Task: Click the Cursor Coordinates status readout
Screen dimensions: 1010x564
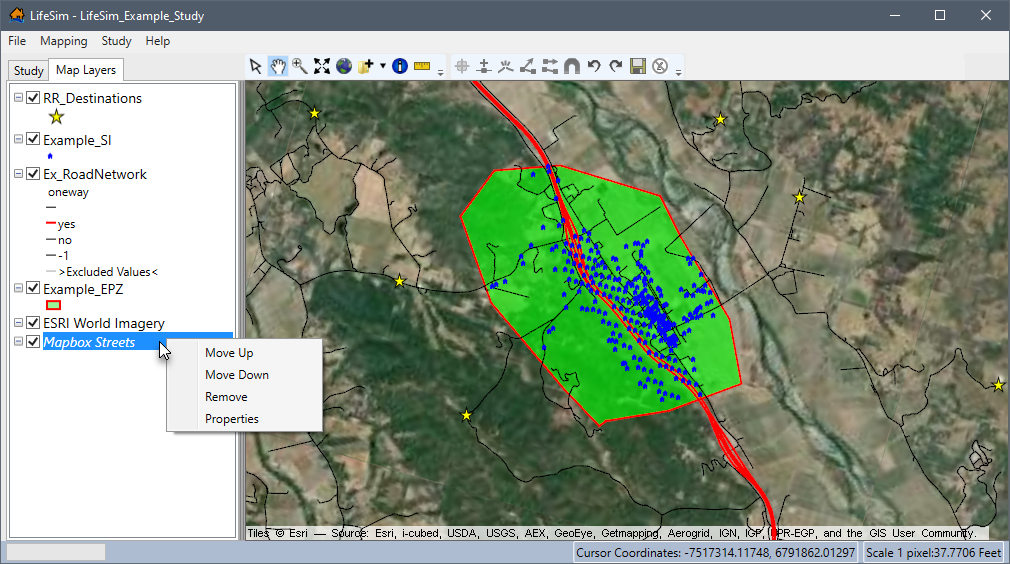Action: [x=716, y=552]
